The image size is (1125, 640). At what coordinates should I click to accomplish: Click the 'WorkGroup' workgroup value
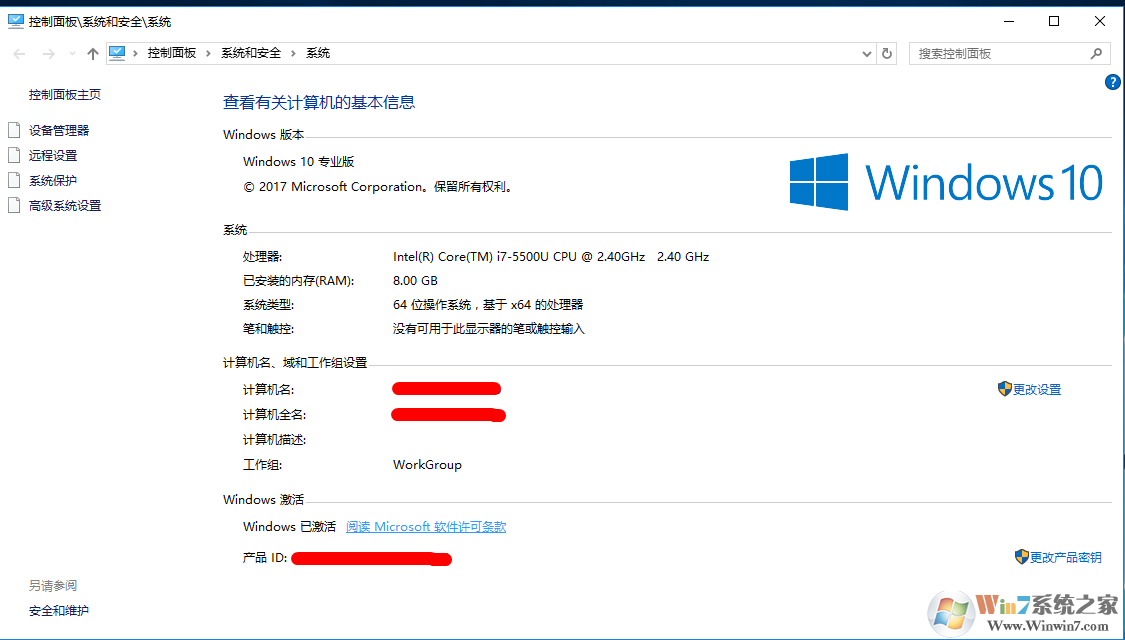[427, 465]
